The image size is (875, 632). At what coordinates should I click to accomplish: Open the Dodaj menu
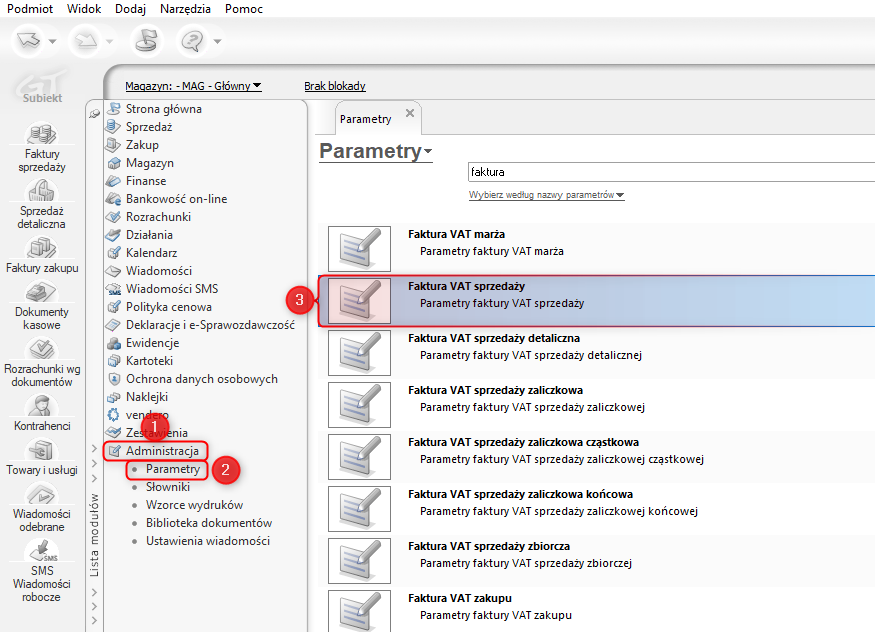(x=130, y=9)
